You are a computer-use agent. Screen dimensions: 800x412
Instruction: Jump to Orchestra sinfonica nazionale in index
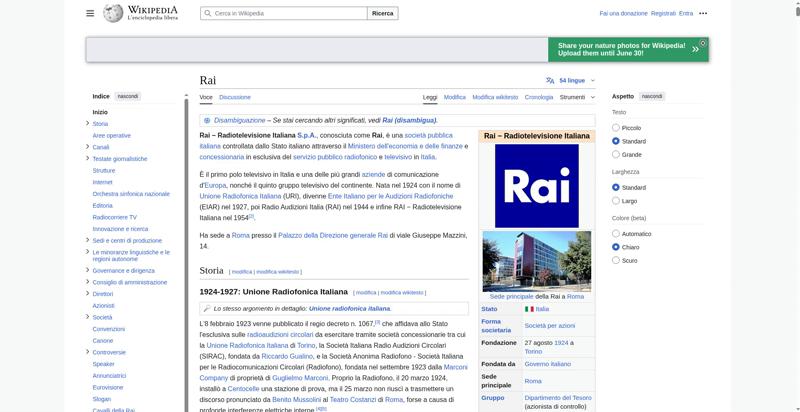(131, 194)
